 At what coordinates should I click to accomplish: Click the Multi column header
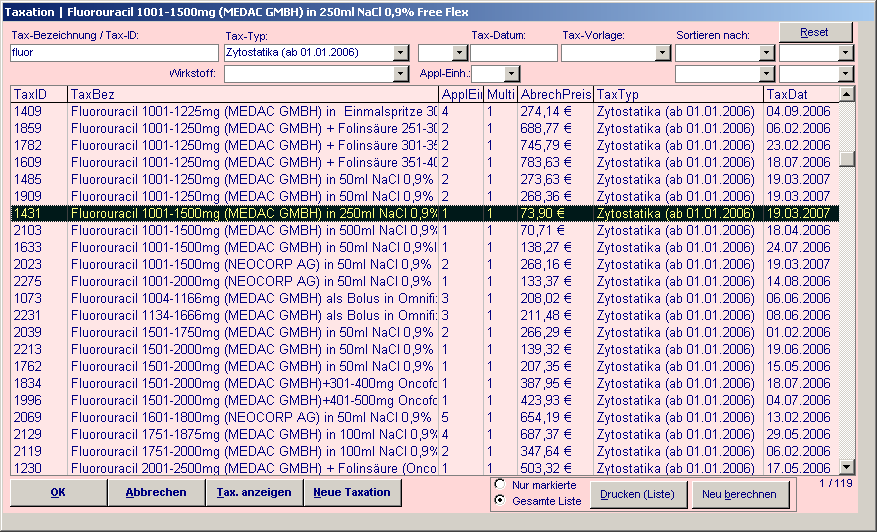[501, 95]
